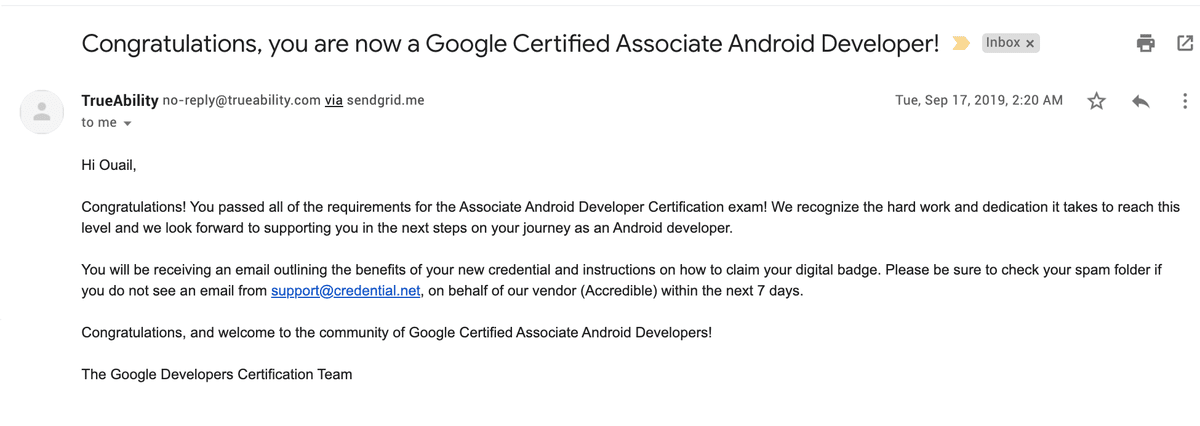Open the support@credential.net email link
This screenshot has width=1200, height=426.
point(347,291)
